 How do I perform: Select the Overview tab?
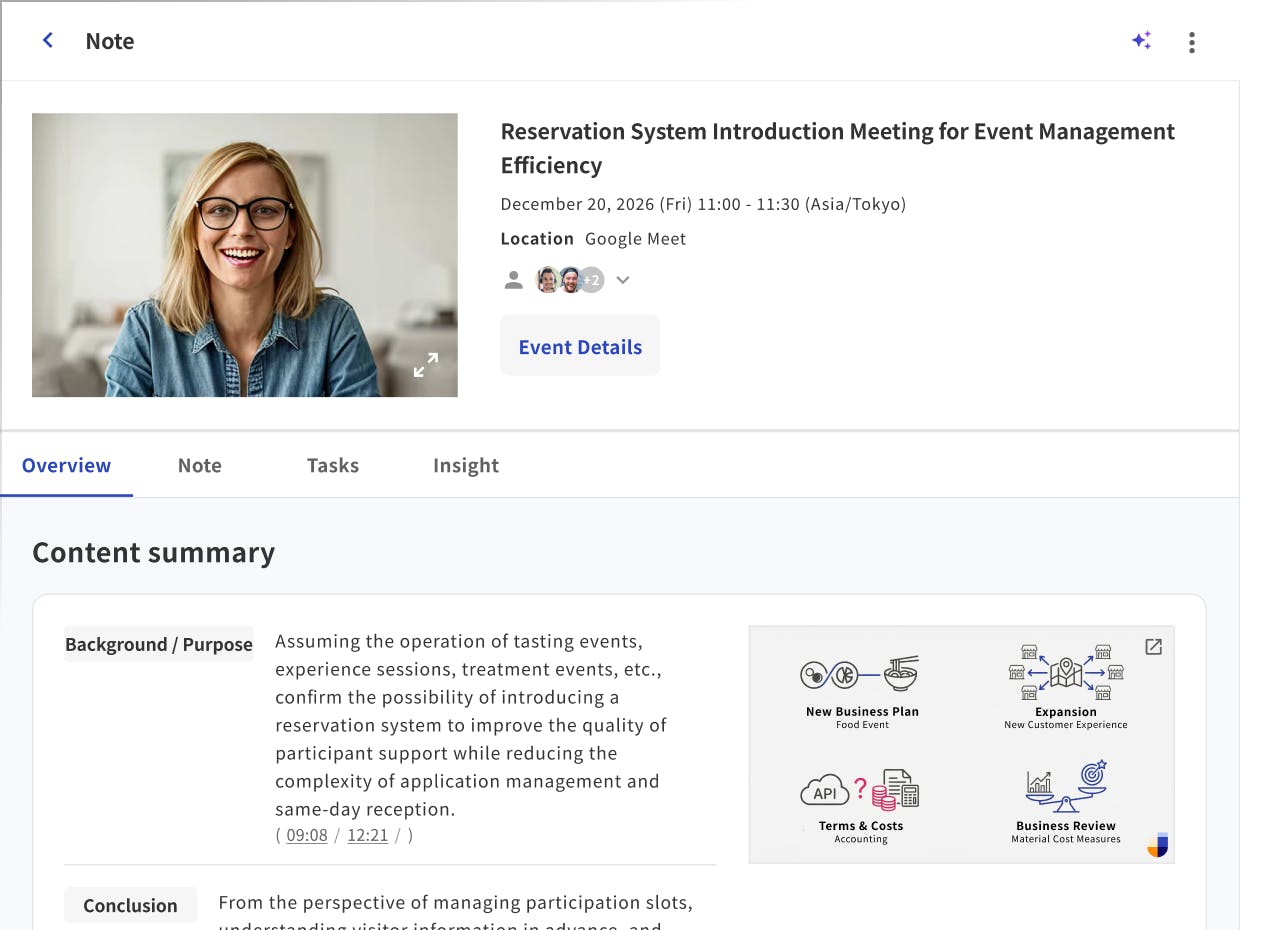(x=65, y=465)
